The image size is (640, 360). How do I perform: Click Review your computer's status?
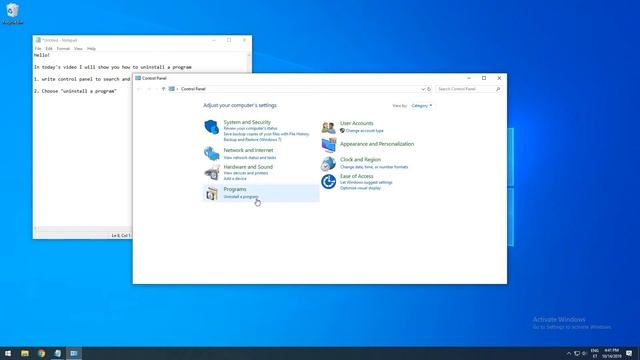pos(250,129)
